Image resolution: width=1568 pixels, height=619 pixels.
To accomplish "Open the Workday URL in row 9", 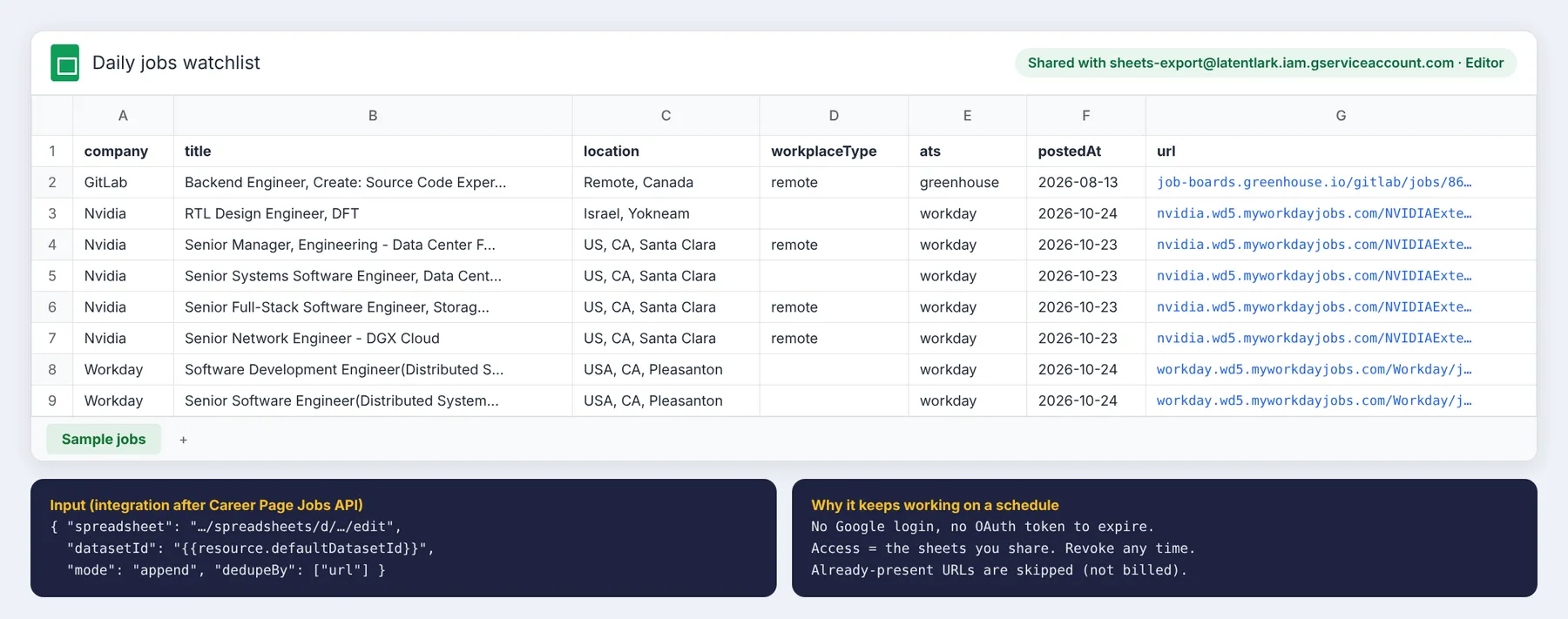I will click(1314, 400).
